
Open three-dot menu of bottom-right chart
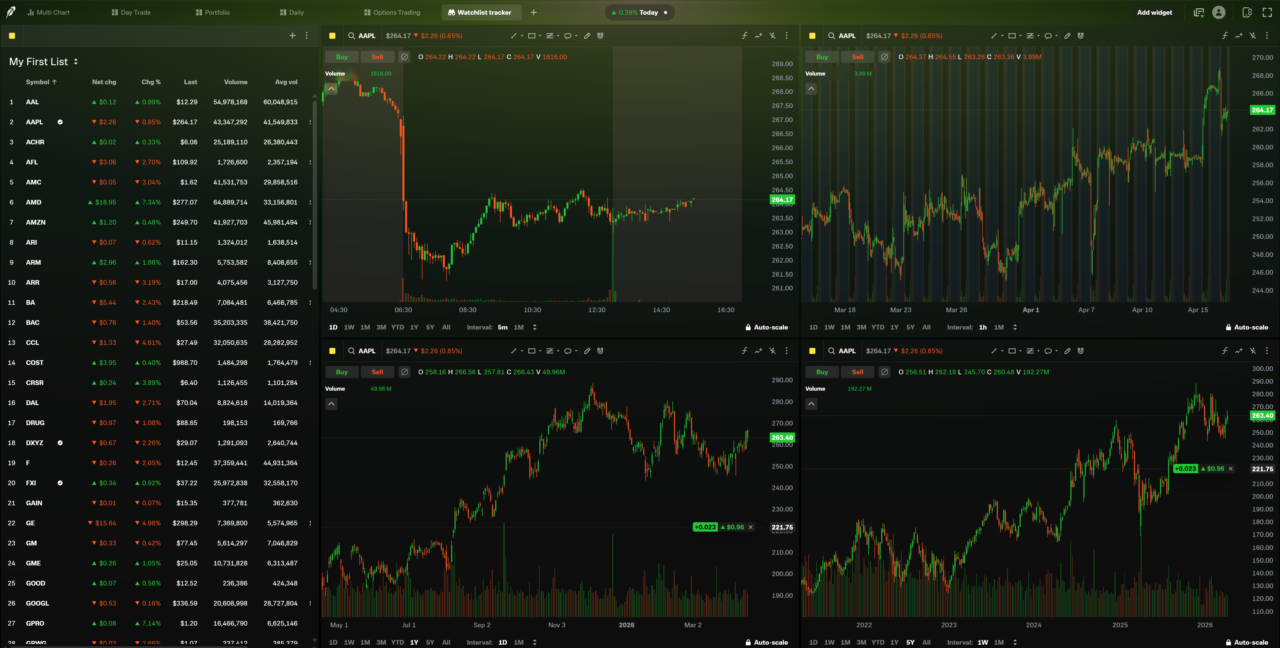click(1266, 351)
